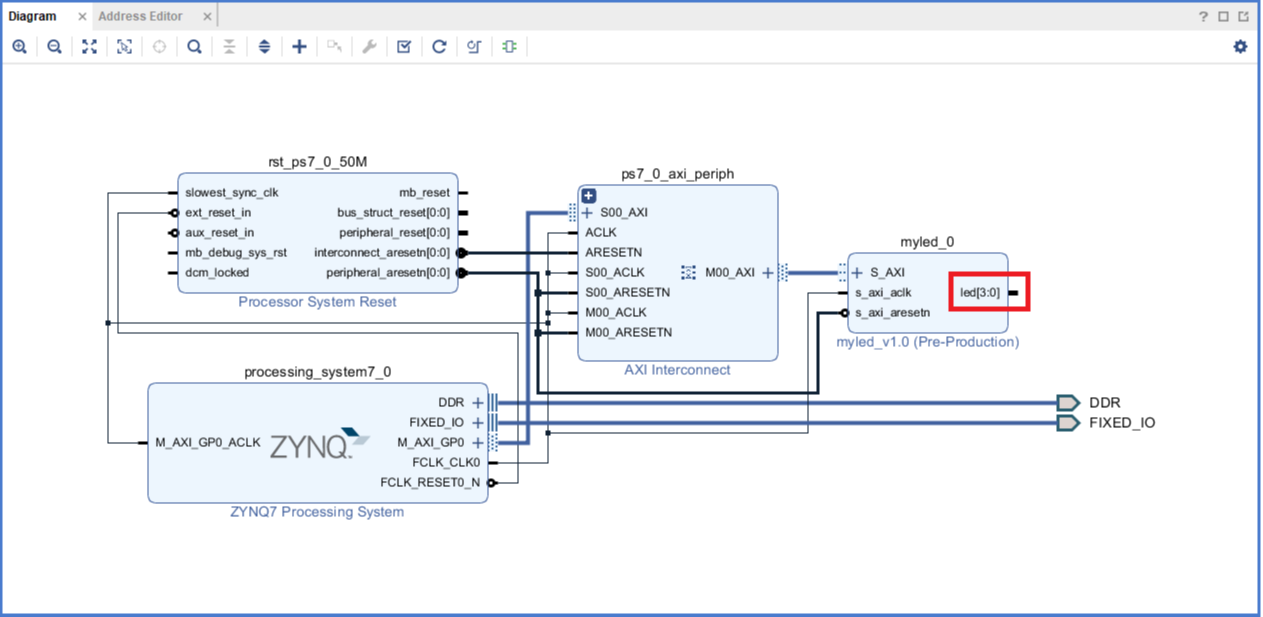Viewport: 1263px width, 617px height.
Task: Float the Diagram panel window
Action: point(1242,16)
